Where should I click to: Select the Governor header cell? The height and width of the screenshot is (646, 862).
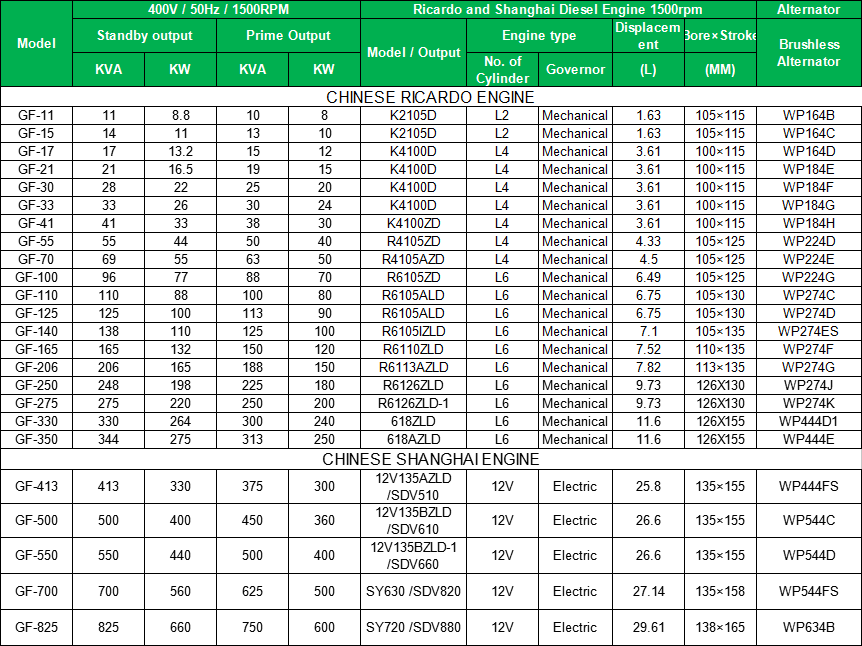point(576,70)
